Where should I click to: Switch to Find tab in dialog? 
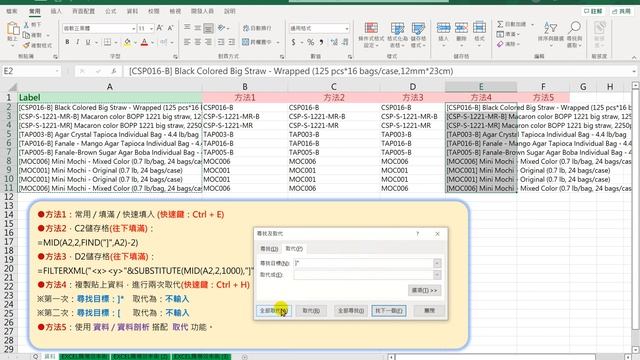pos(269,249)
